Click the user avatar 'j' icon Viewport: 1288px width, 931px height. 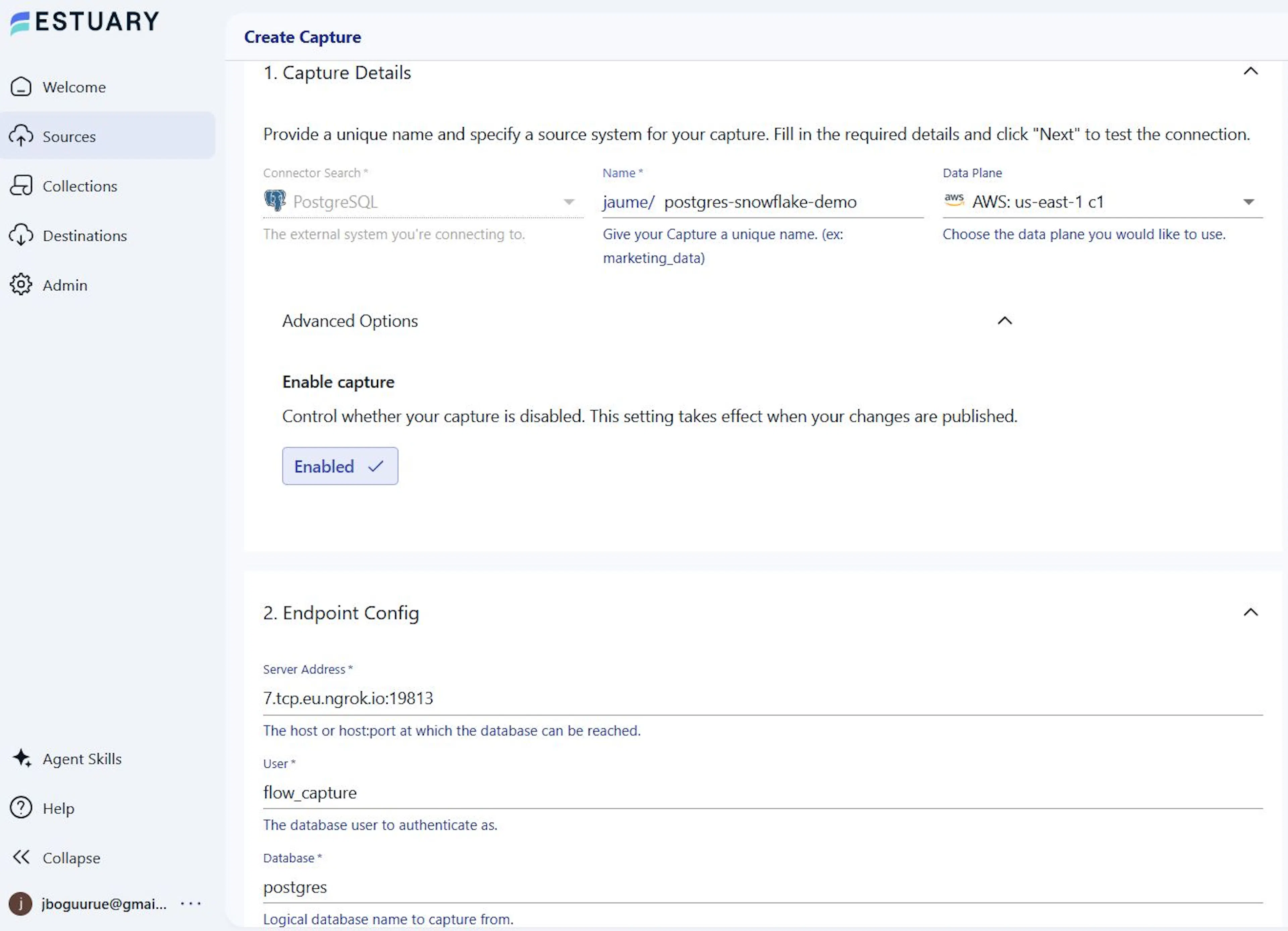[x=20, y=904]
